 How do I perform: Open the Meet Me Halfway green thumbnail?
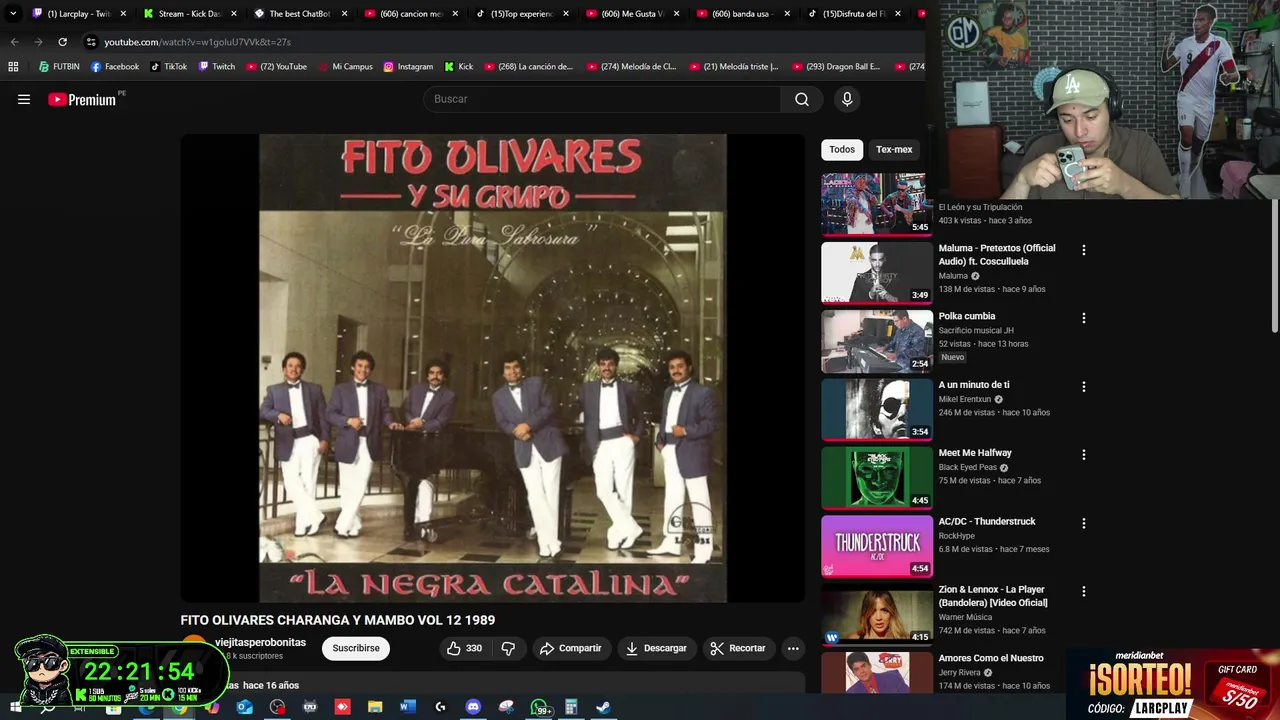coord(877,478)
